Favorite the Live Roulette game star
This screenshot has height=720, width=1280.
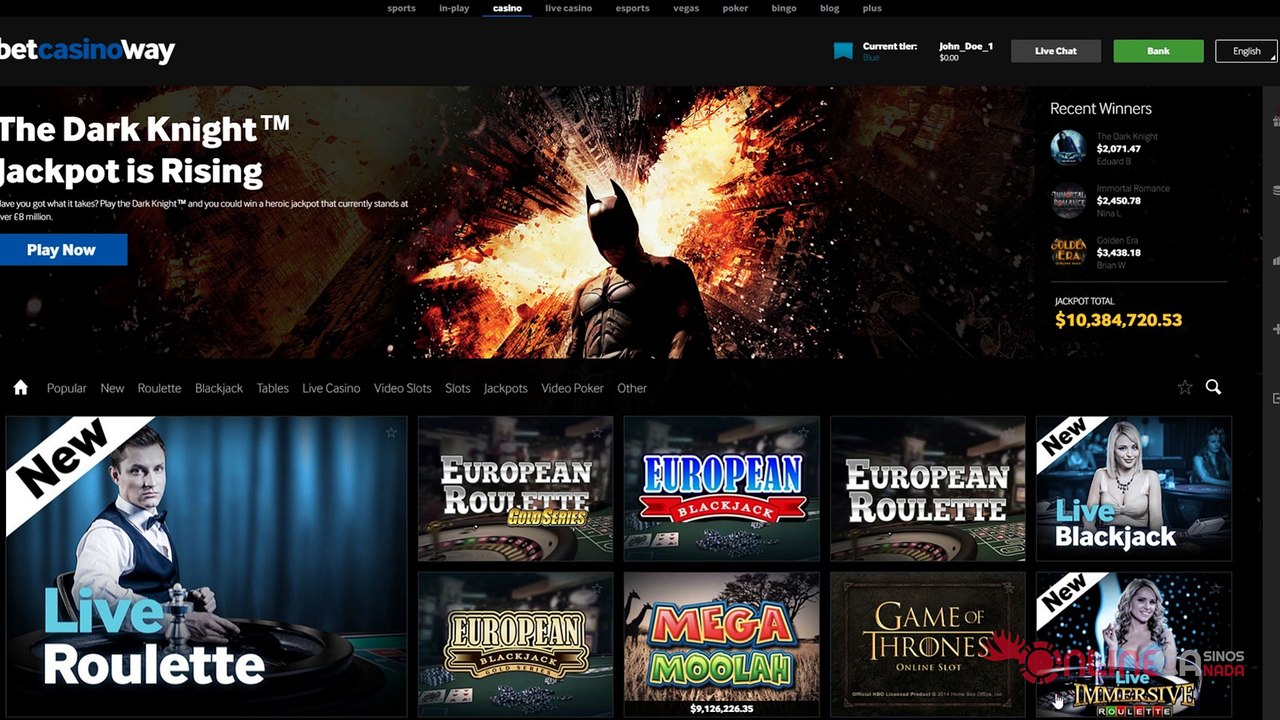(391, 433)
